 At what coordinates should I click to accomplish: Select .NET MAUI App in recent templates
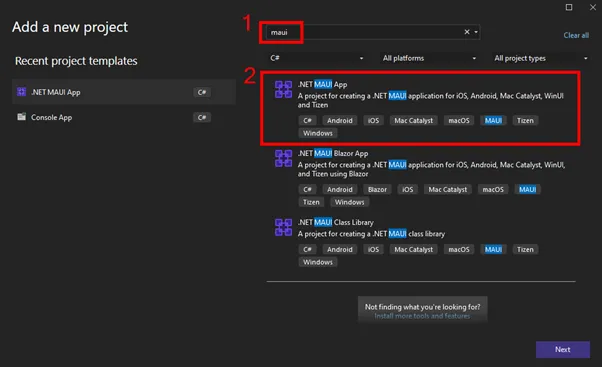(124, 92)
